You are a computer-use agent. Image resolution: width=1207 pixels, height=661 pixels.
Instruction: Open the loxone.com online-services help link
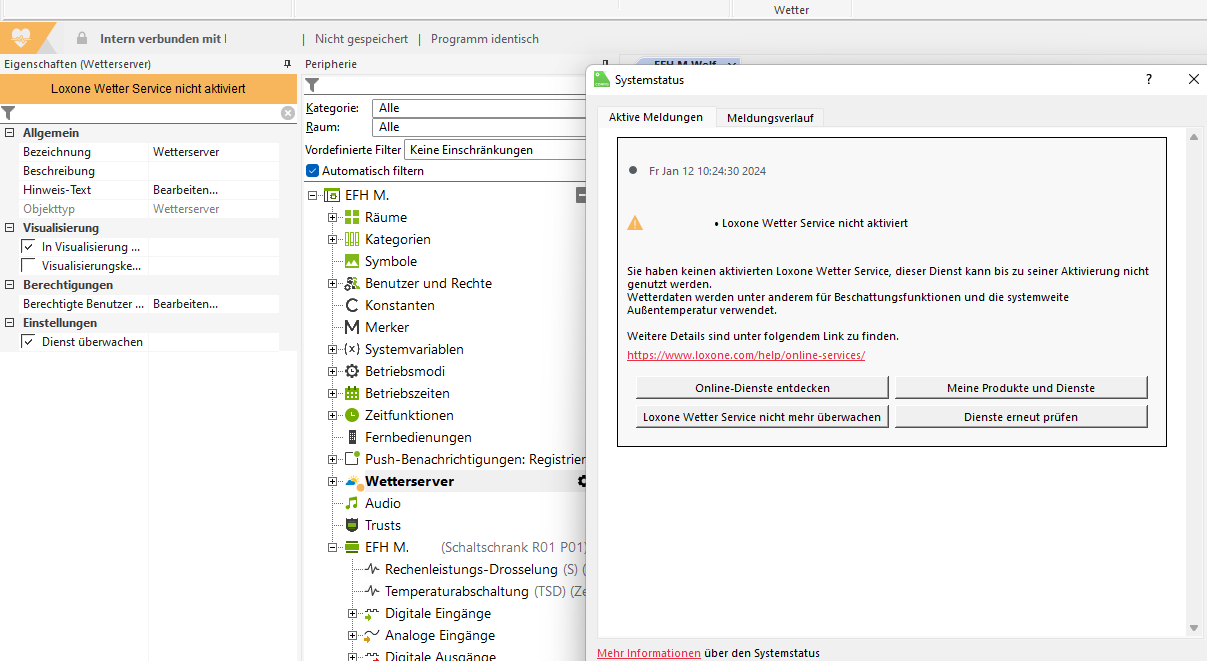tap(746, 355)
